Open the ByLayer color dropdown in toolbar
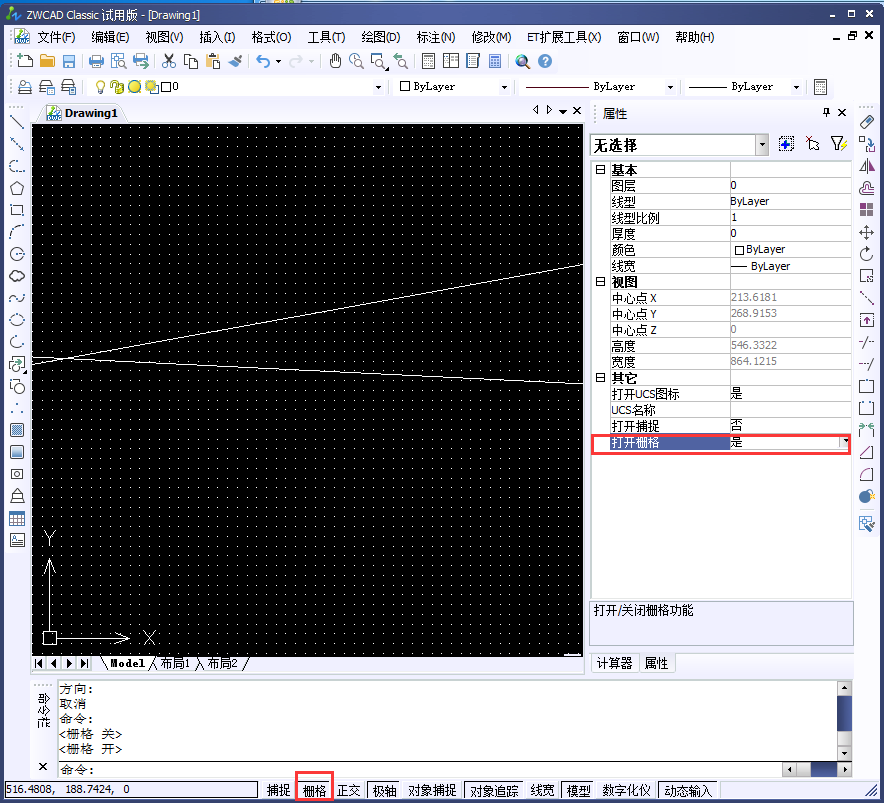The height and width of the screenshot is (803, 884). tap(454, 87)
